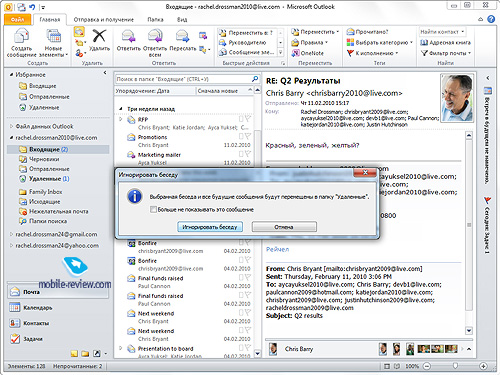The image size is (500, 375).
Task: Select quick step Сообщение эле...
Action: pos(247,53)
